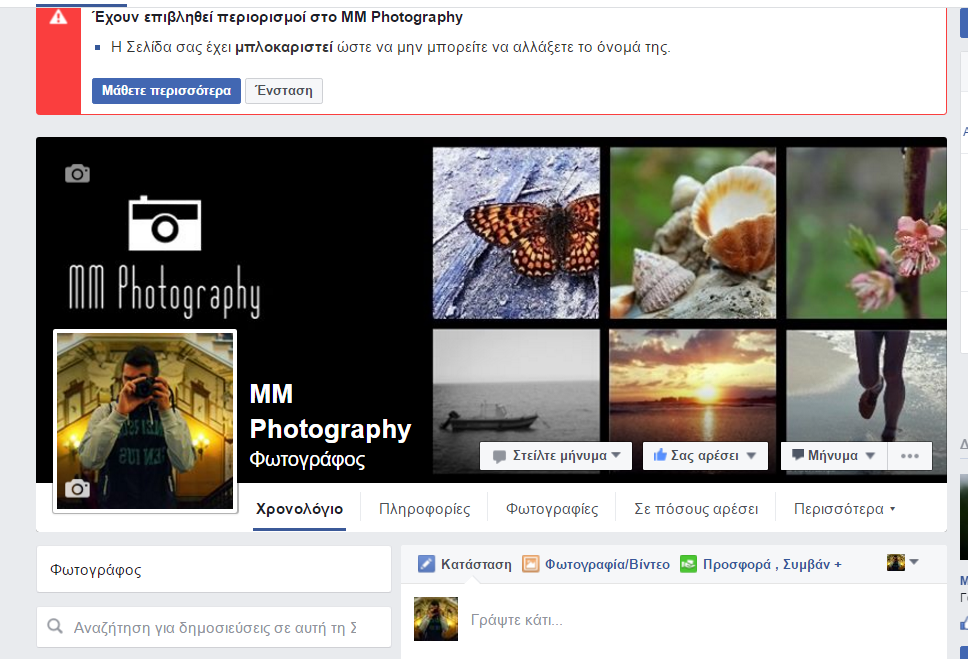Open the post-as identity selector arrow
The width and height of the screenshot is (968, 659).
914,562
